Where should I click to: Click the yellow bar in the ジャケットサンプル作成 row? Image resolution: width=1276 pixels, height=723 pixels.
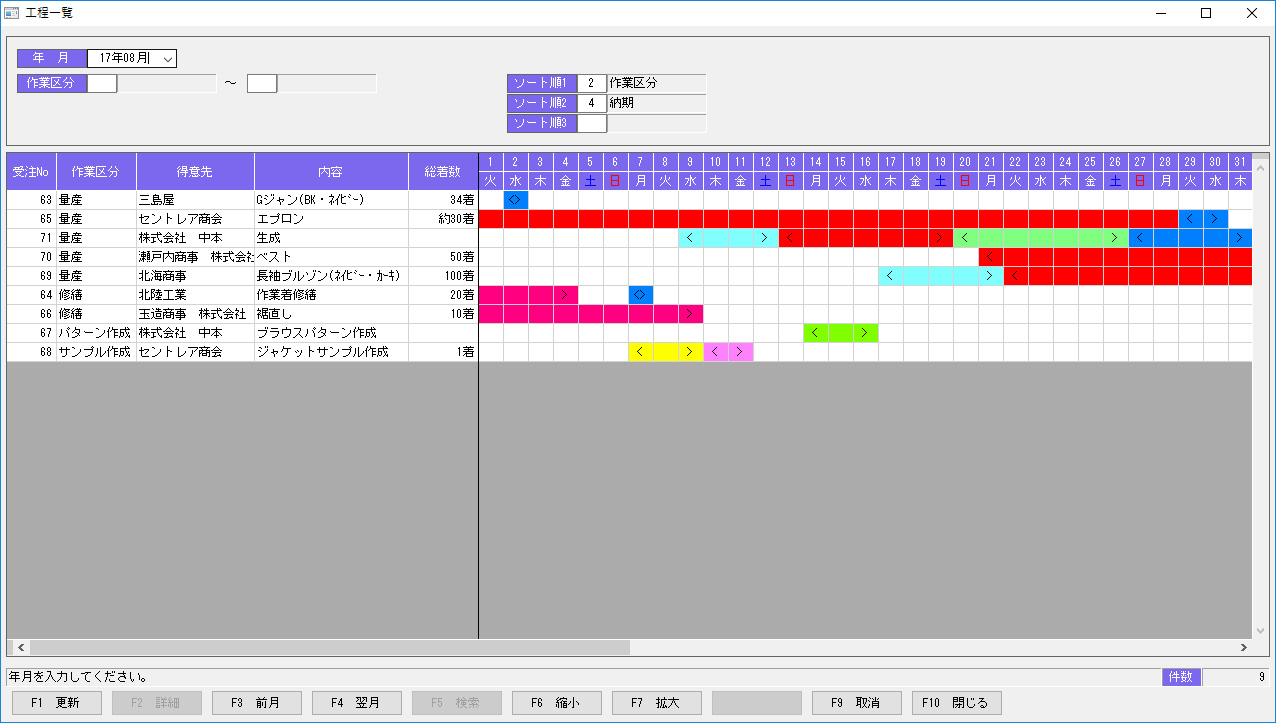(x=666, y=352)
